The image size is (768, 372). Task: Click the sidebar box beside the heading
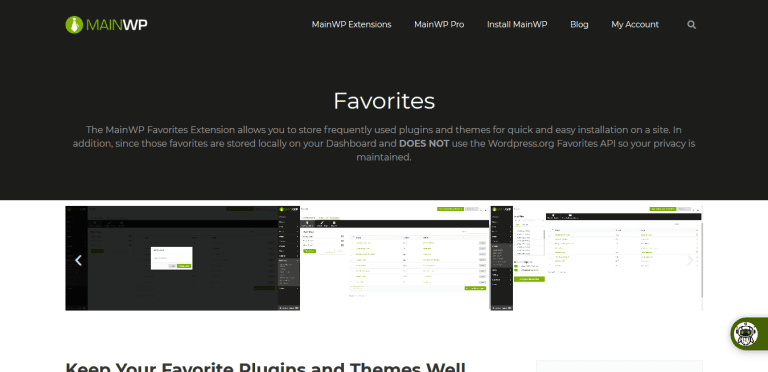click(619, 366)
